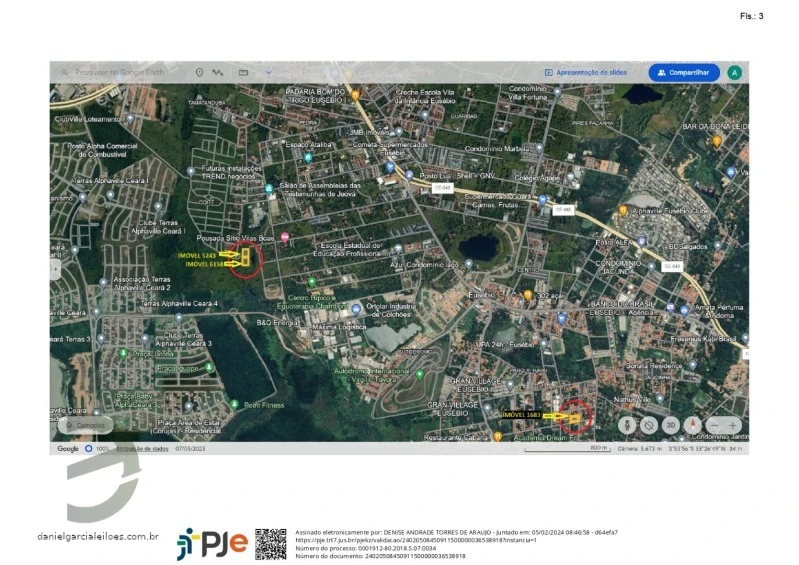799x565 pixels.
Task: Click Autódromo Internacional Virgílio Távora marker
Action: coord(419,375)
